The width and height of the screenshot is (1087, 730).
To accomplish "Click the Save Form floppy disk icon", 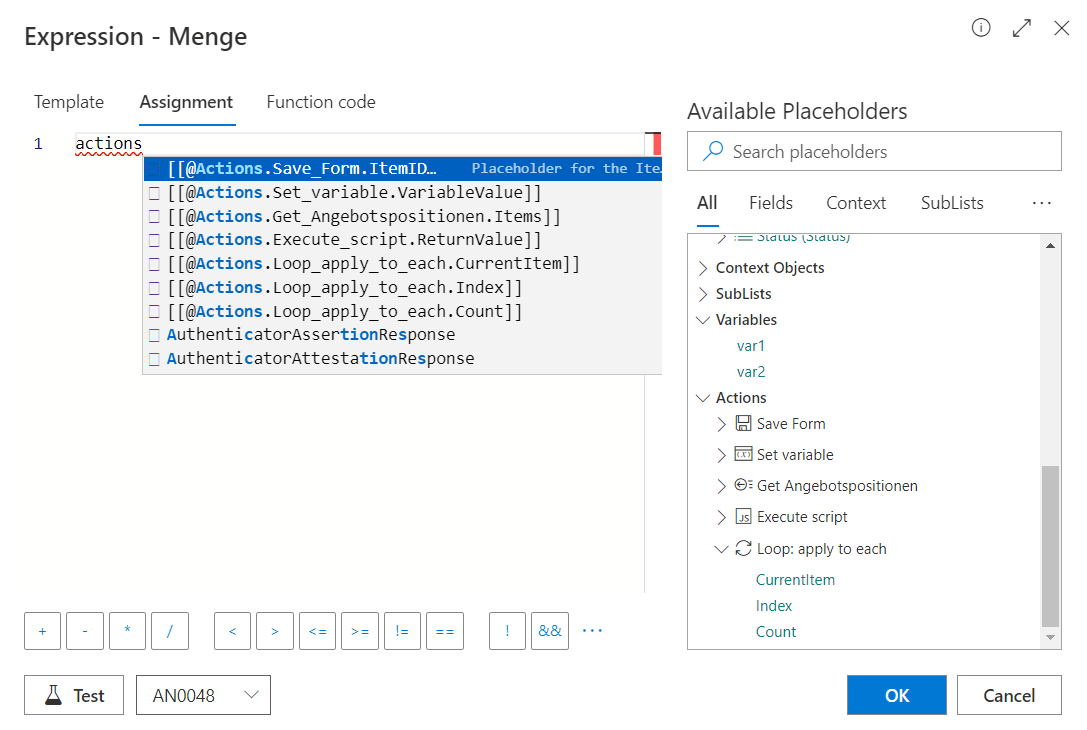I will coord(743,423).
